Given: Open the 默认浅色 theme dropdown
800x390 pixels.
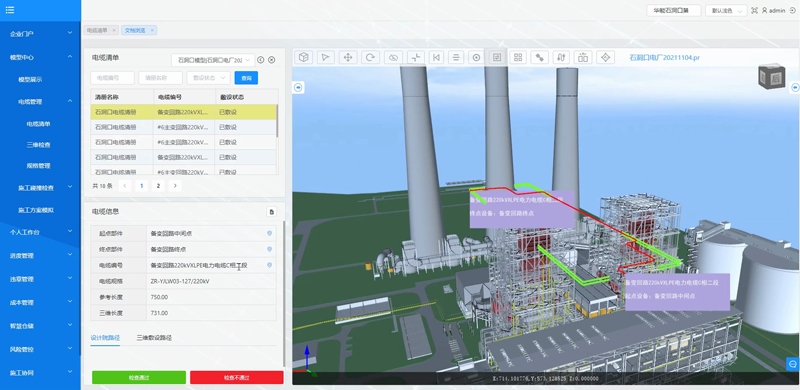Looking at the screenshot, I should (726, 10).
